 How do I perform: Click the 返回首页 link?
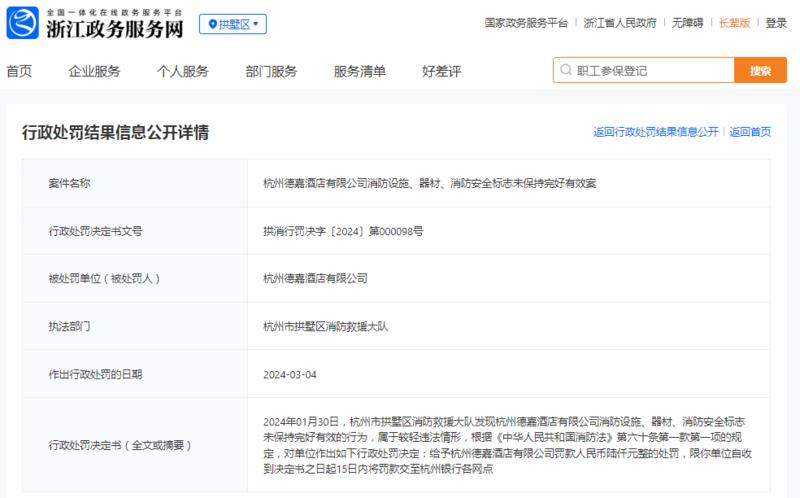click(x=750, y=132)
